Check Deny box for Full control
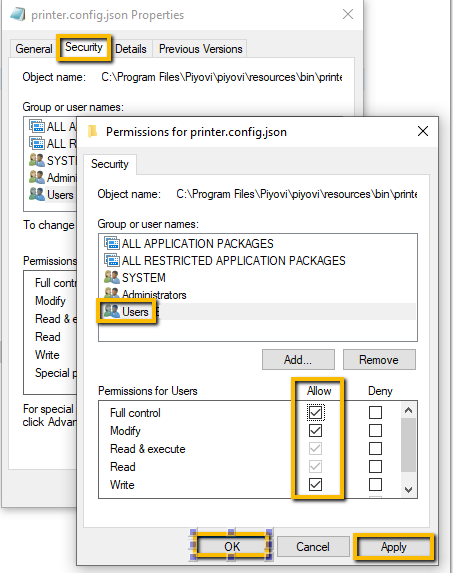The height and width of the screenshot is (573, 453). coord(375,413)
